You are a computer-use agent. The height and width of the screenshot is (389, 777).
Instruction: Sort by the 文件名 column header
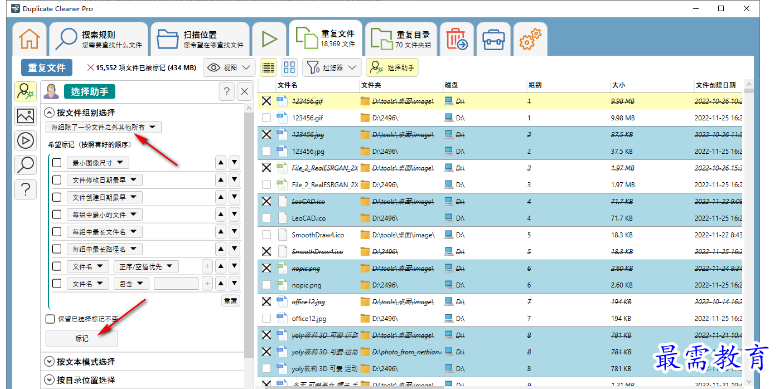287,85
